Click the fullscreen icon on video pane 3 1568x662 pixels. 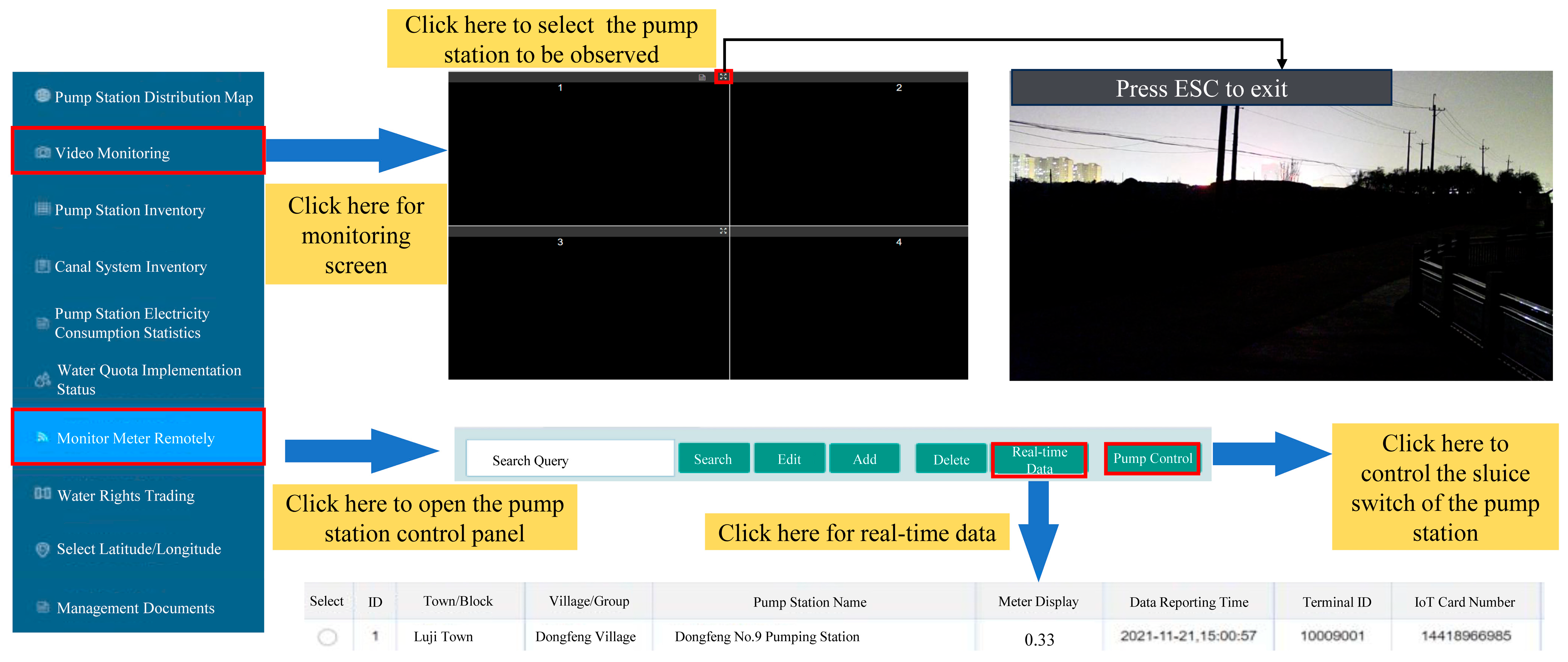coord(723,231)
